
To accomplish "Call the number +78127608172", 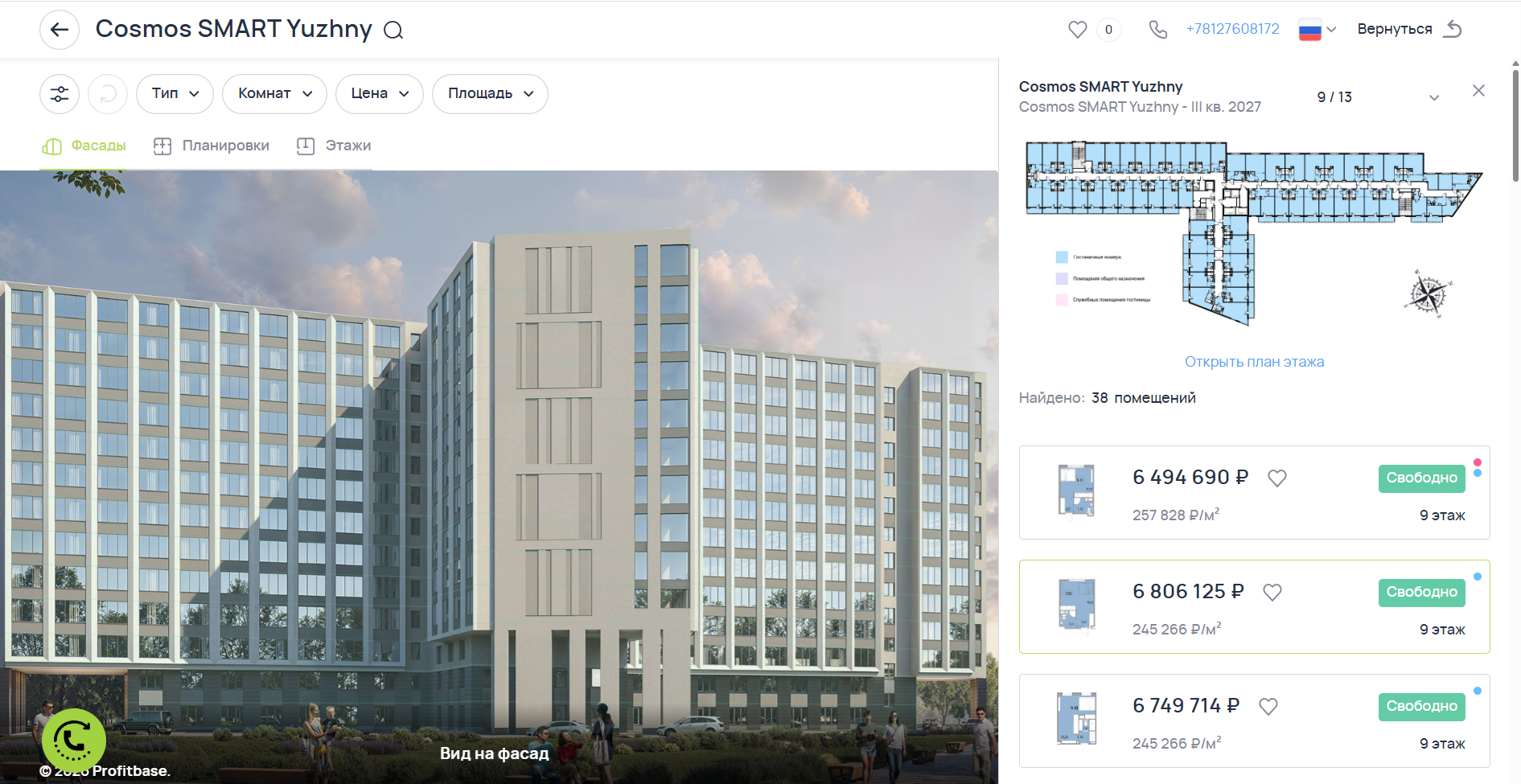I will (1232, 29).
